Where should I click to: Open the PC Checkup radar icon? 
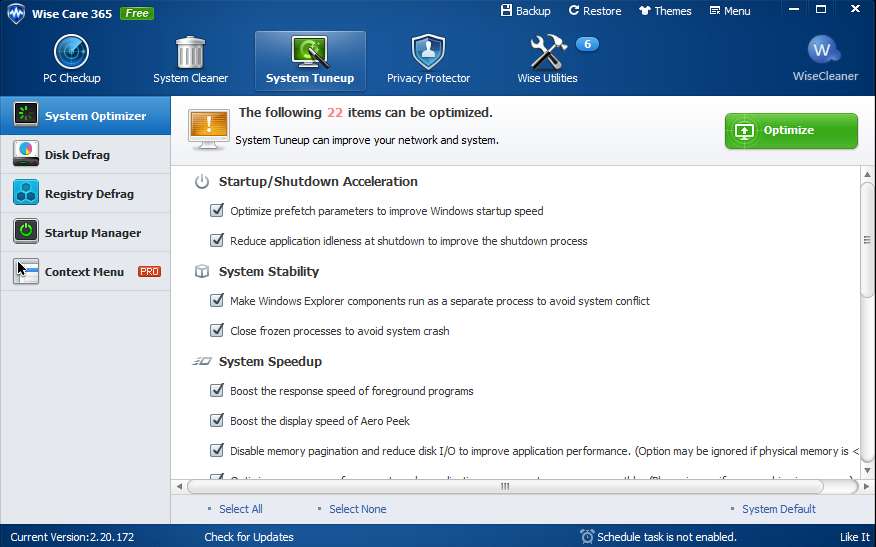coord(72,52)
